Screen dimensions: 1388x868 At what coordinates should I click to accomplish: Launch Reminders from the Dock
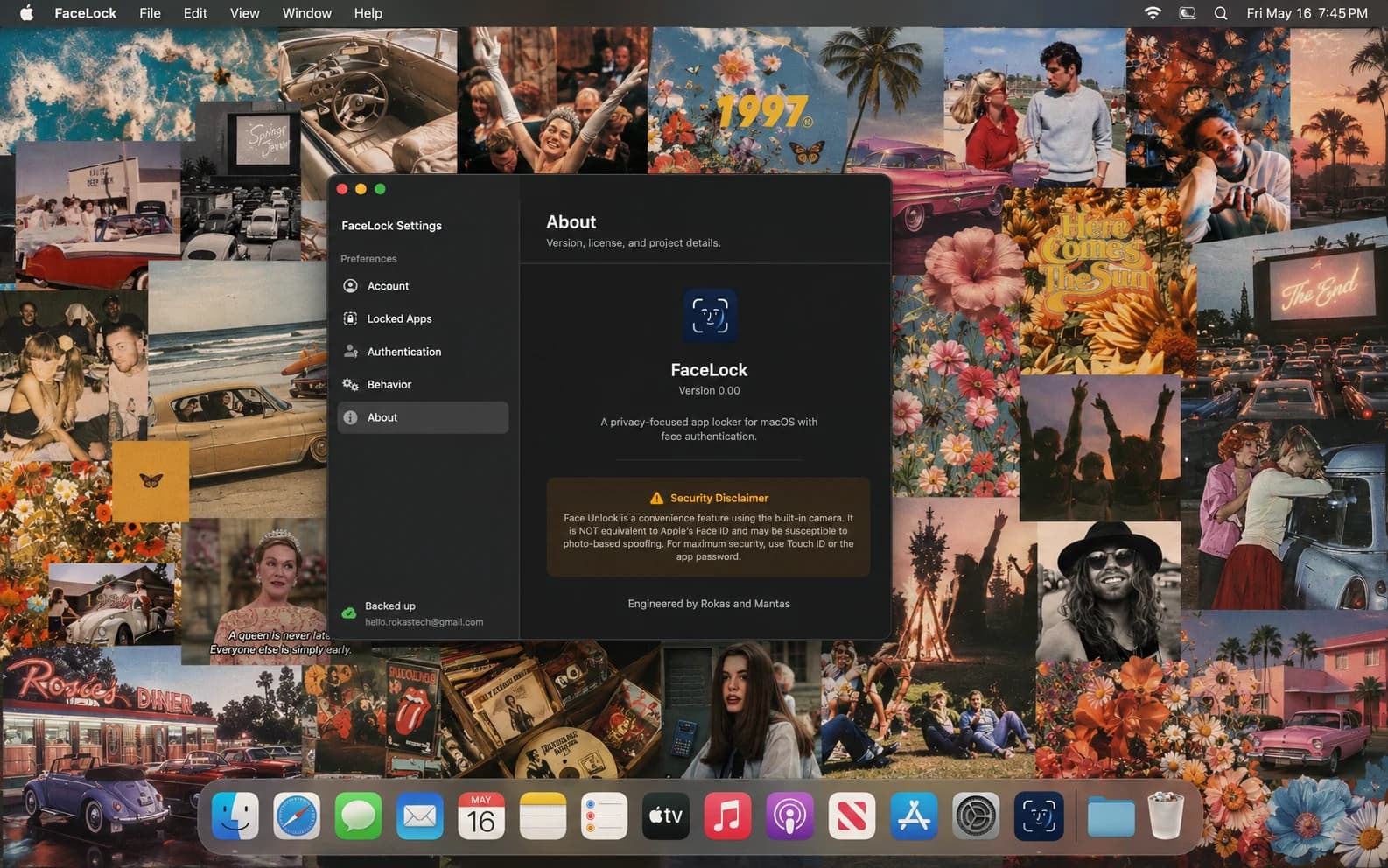[604, 816]
